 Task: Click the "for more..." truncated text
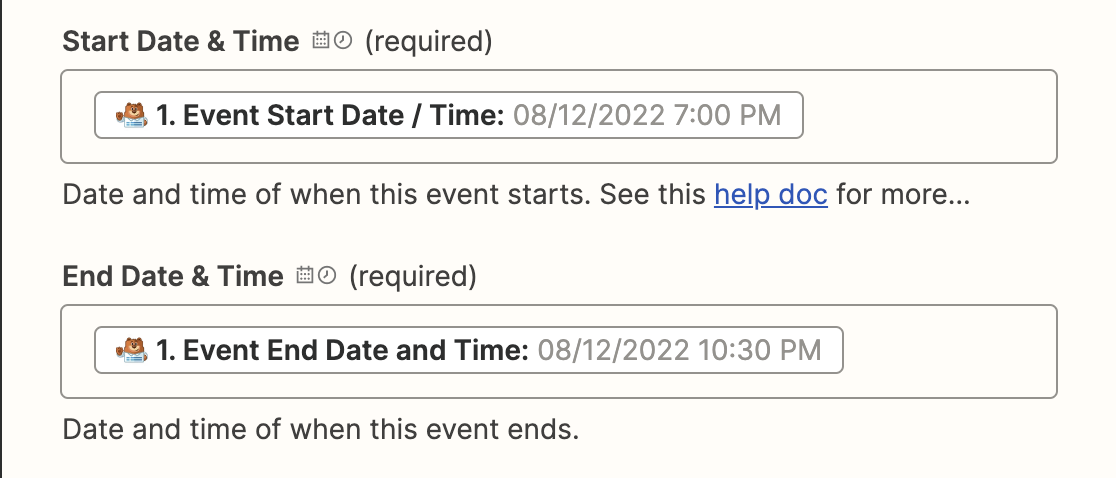[x=903, y=194]
